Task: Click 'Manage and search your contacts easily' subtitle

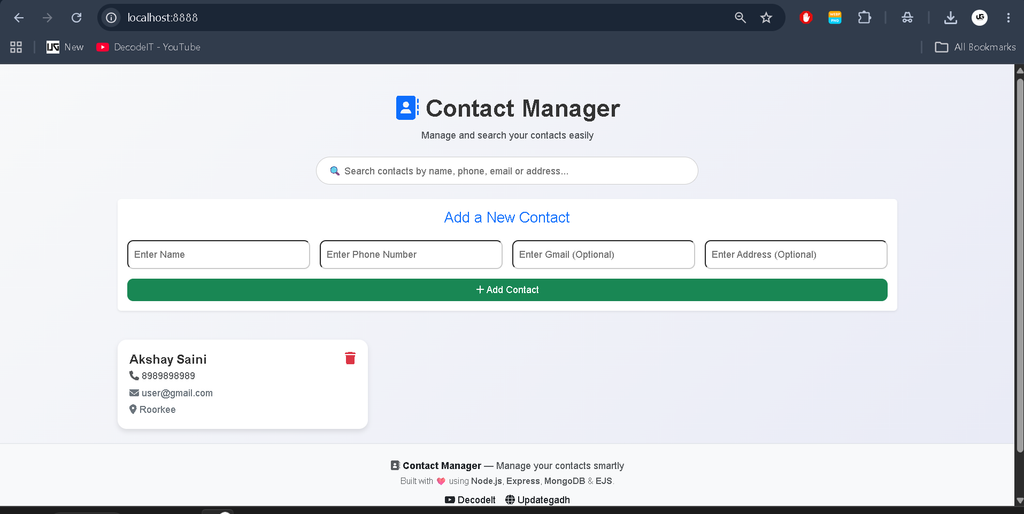Action: coord(507,135)
